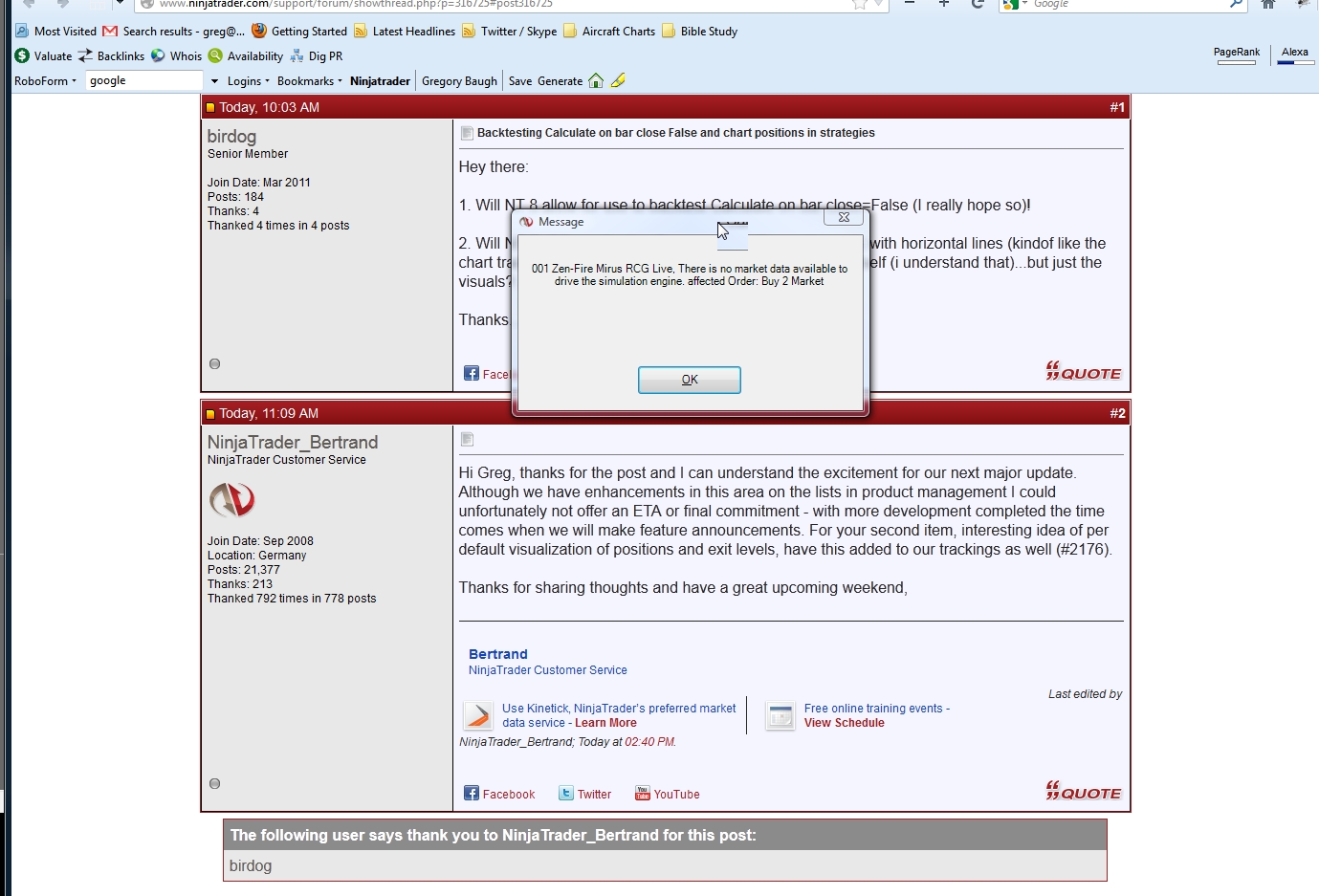Open the RoboForm Bookmarks dropdown
The image size is (1319, 896).
310,81
